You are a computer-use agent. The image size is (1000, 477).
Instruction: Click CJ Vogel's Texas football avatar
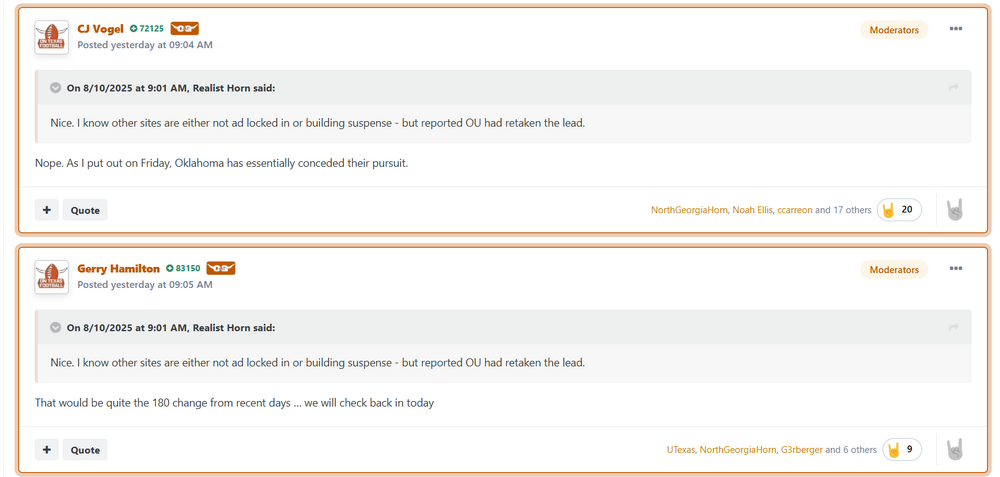point(51,38)
